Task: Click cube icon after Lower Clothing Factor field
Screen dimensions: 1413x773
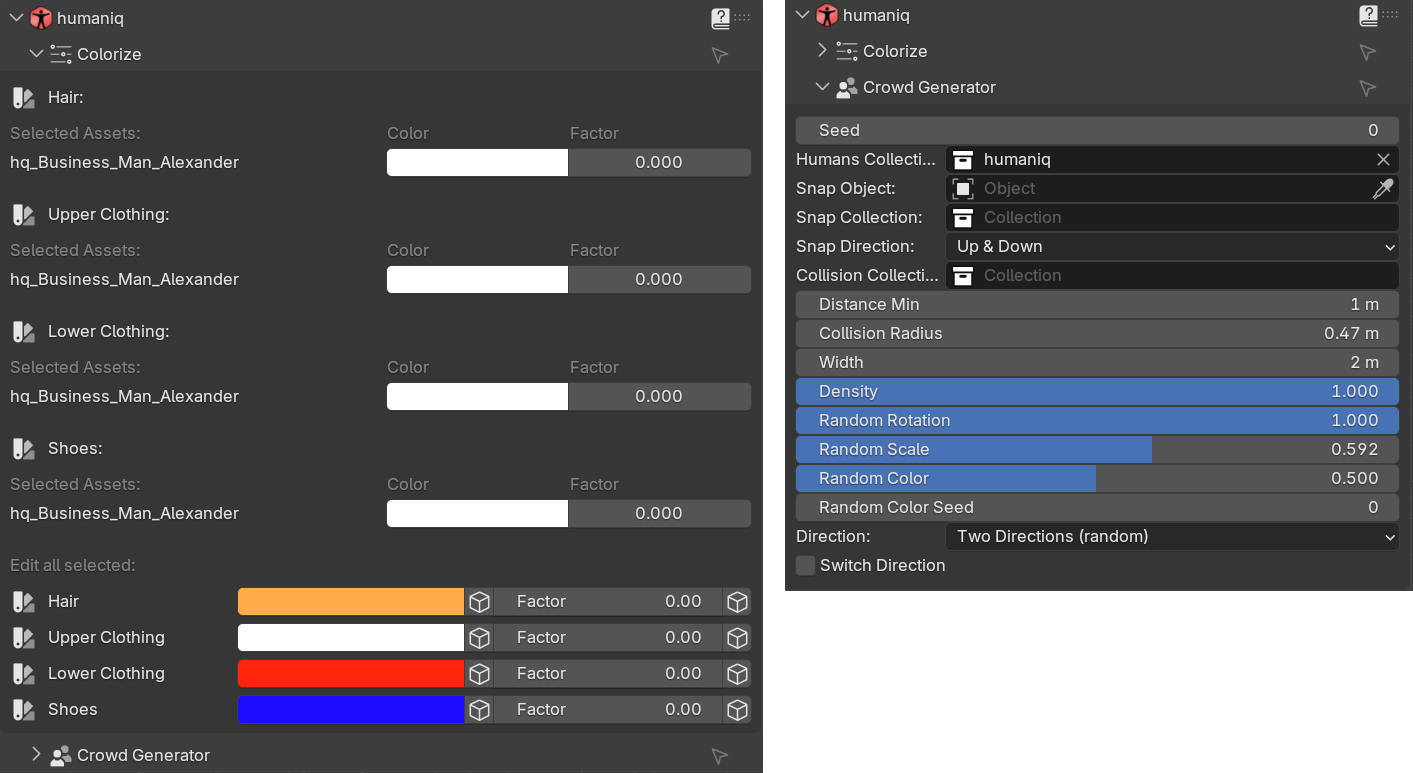Action: coord(737,673)
